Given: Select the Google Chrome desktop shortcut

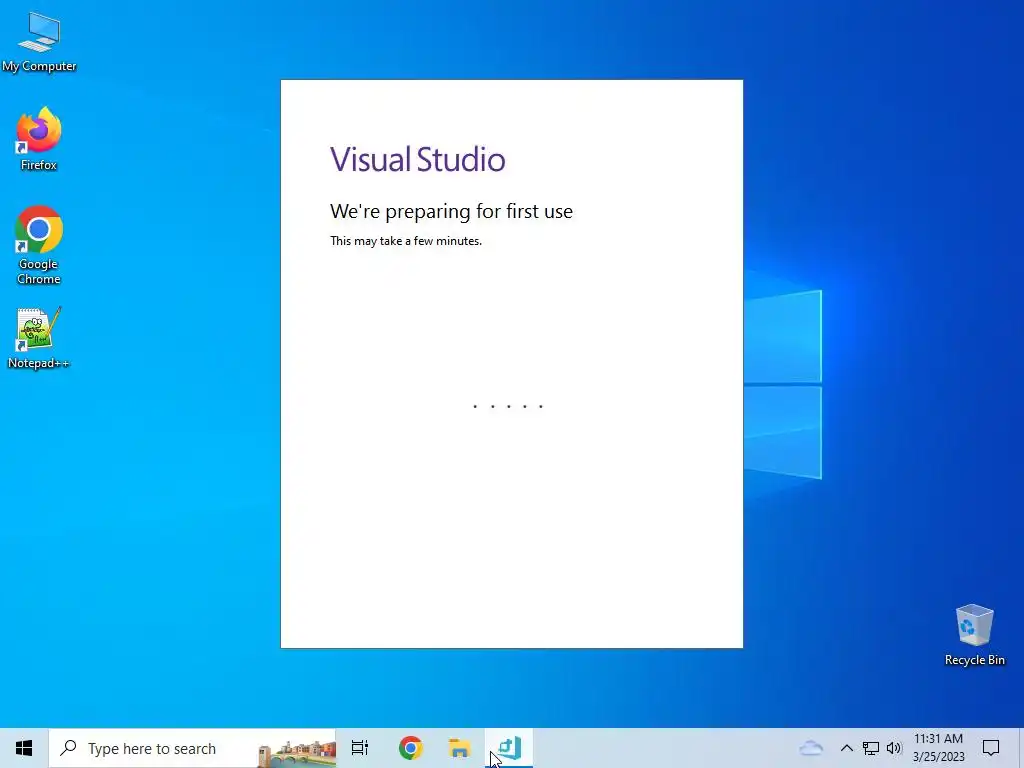Looking at the screenshot, I should tap(39, 246).
